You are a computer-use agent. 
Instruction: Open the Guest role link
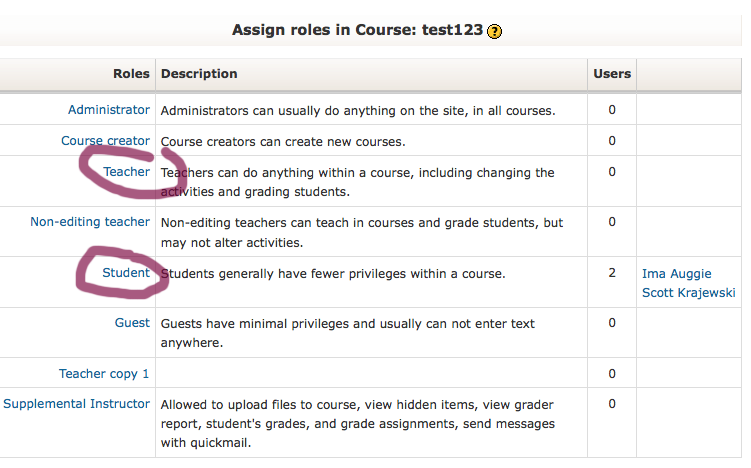click(x=132, y=323)
